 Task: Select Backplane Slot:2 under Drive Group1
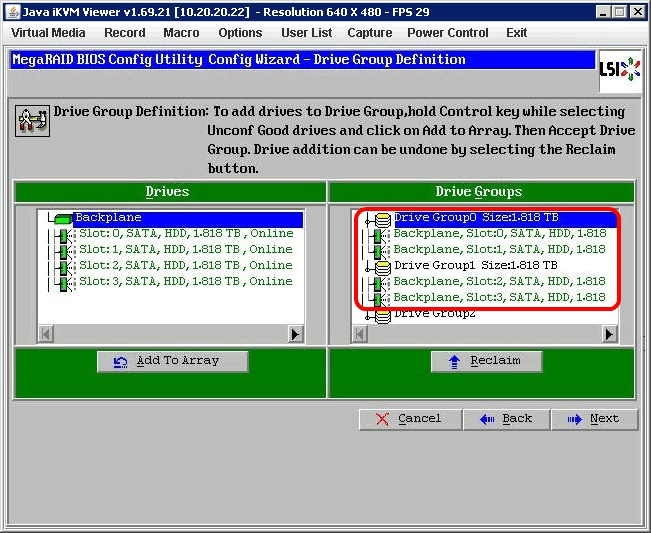[498, 282]
